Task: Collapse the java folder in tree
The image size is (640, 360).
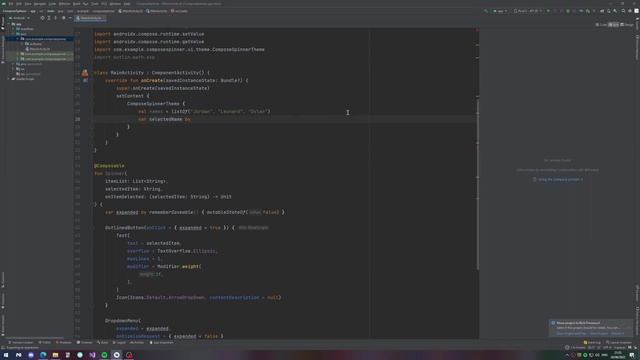Action: (13, 34)
